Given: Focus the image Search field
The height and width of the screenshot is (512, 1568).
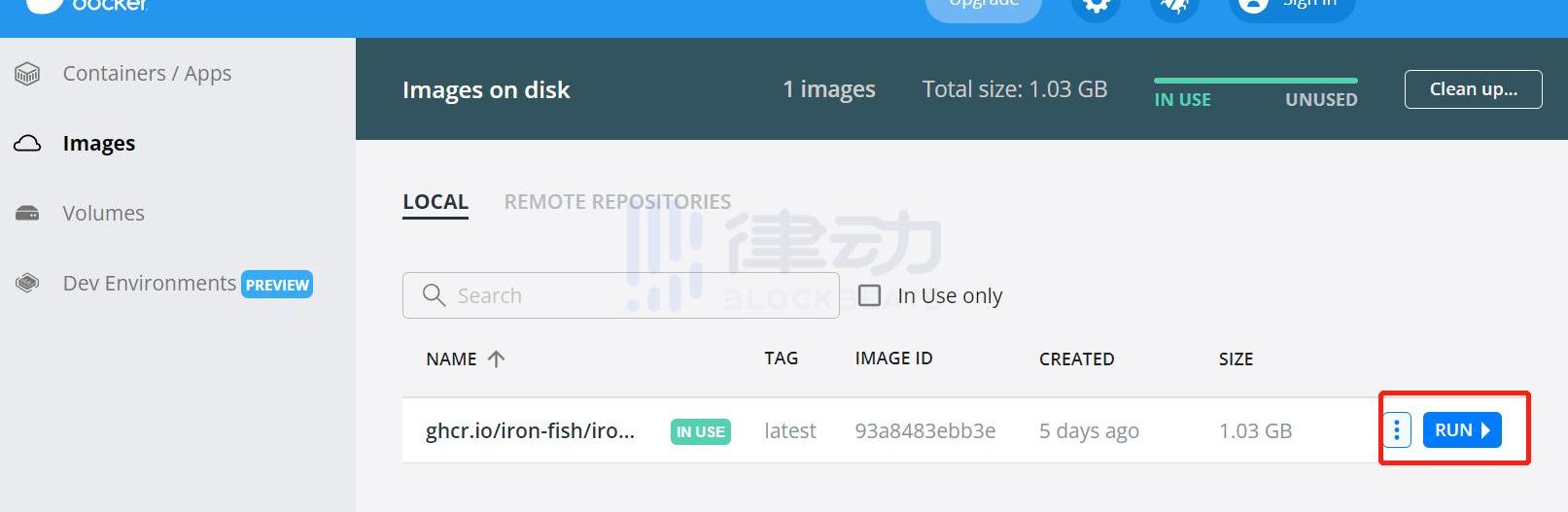Looking at the screenshot, I should click(621, 295).
